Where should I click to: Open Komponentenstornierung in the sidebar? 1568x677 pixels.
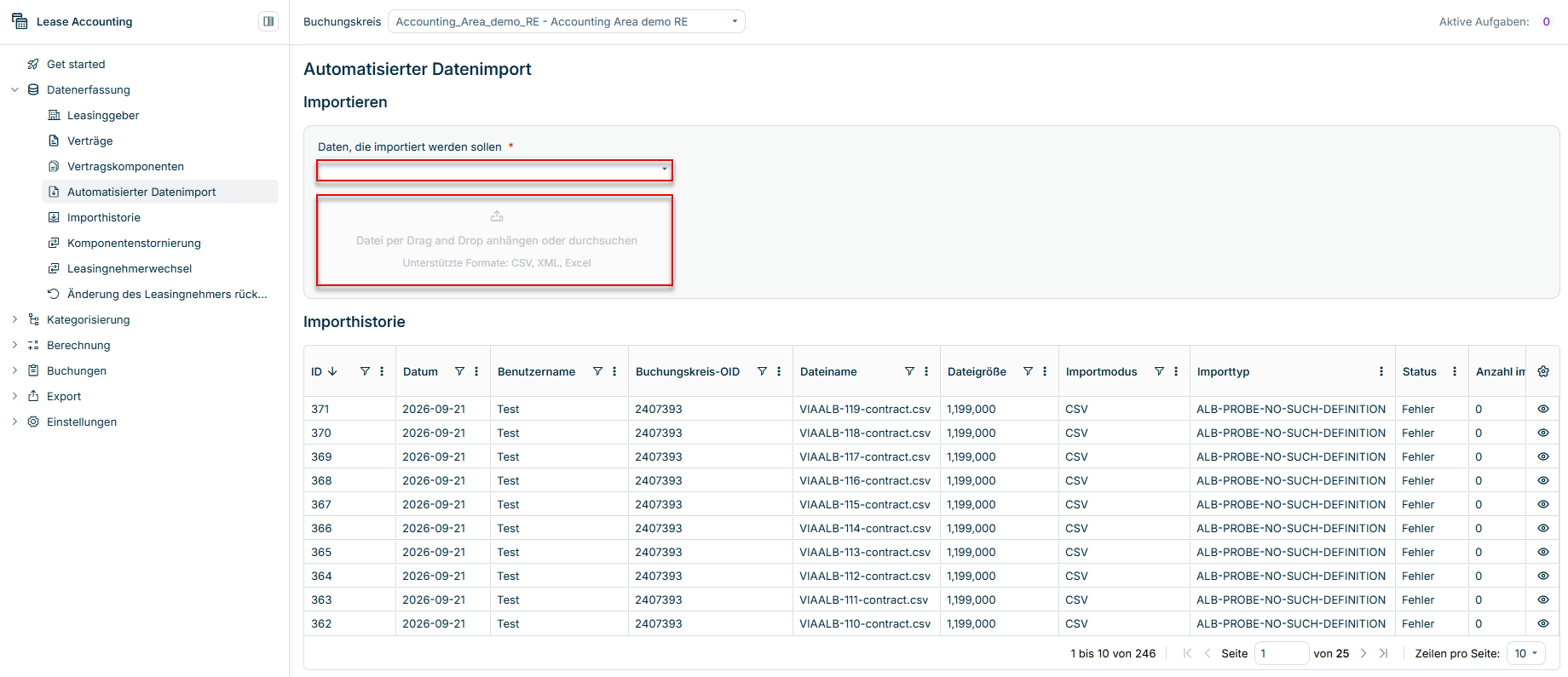pos(134,243)
